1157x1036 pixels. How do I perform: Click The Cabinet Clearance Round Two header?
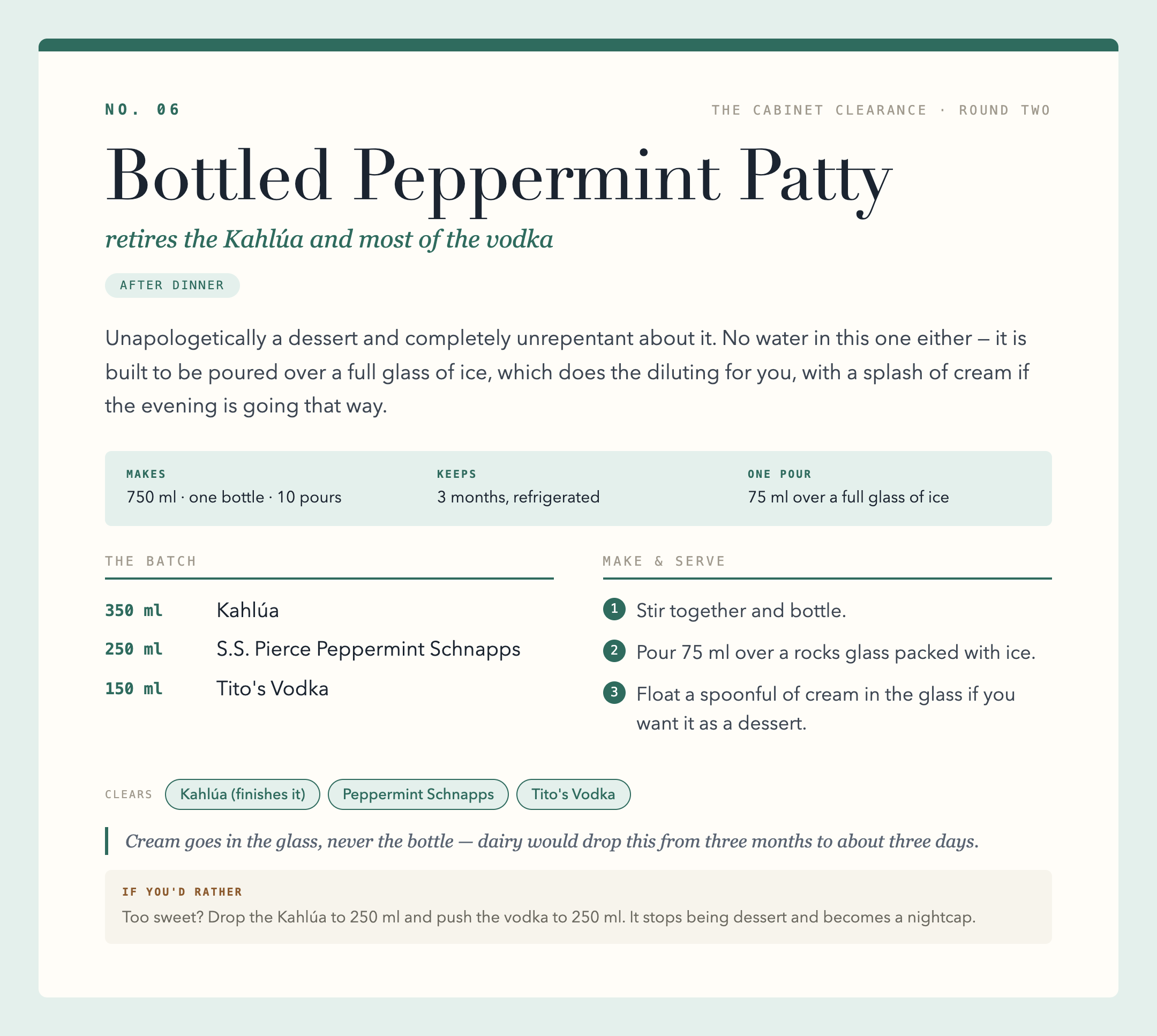click(x=881, y=110)
